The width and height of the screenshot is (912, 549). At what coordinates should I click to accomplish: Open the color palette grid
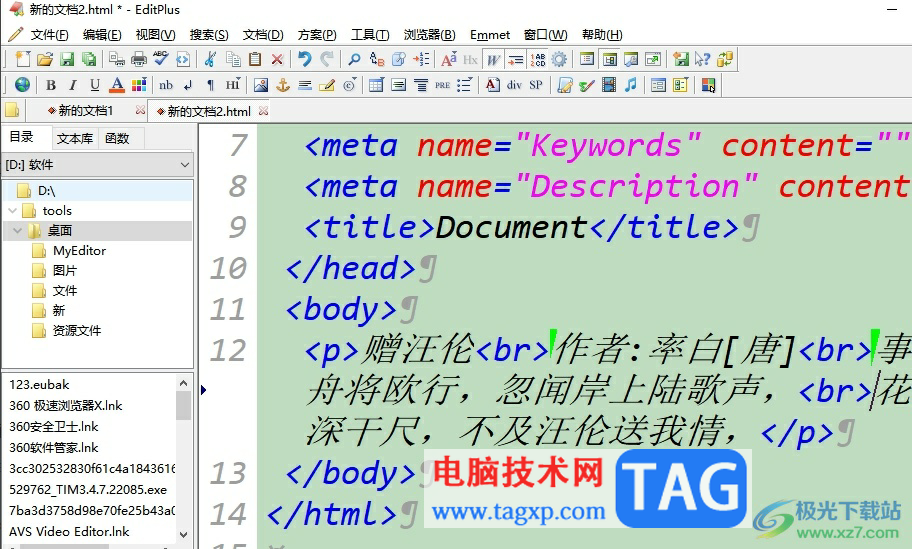pyautogui.click(x=138, y=85)
